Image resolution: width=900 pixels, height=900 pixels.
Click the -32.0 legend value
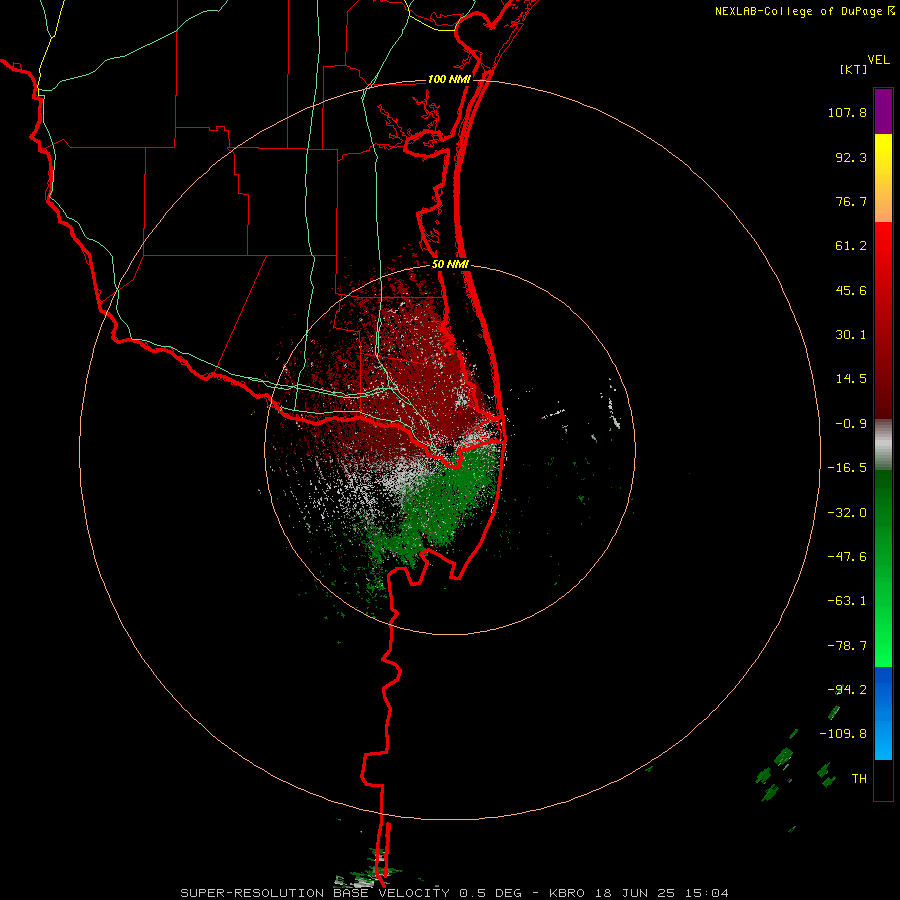pos(847,512)
